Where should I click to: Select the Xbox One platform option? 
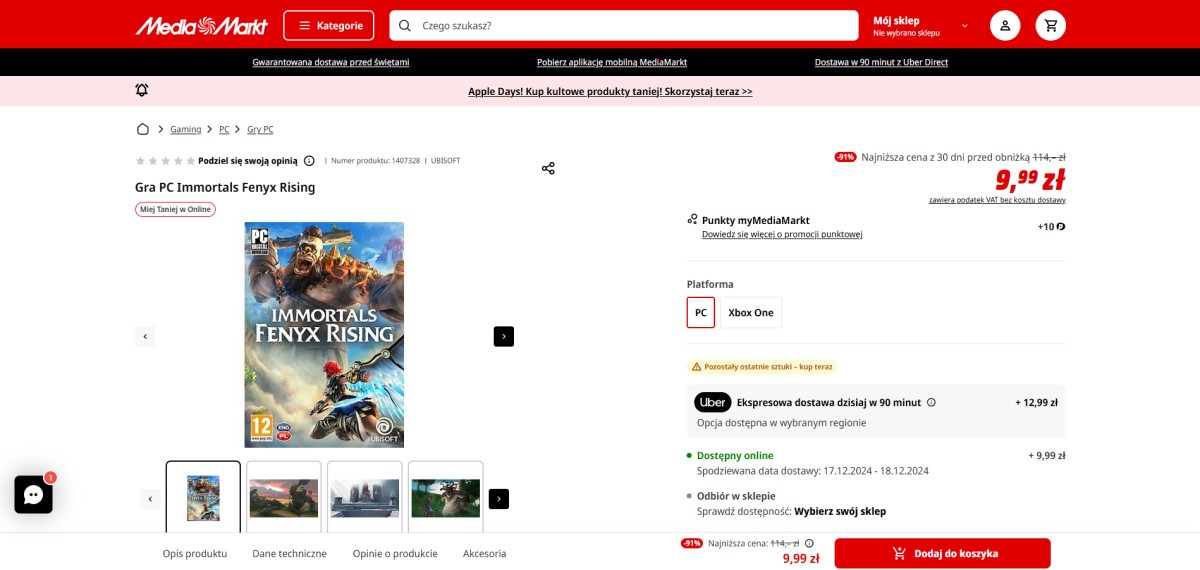(751, 312)
